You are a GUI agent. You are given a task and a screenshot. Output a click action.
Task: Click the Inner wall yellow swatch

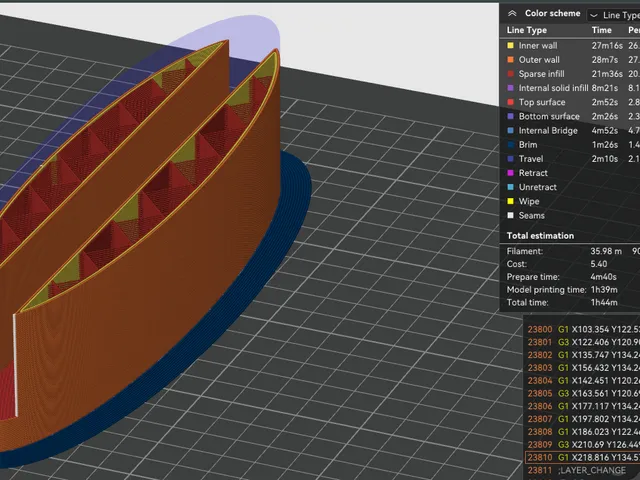[x=510, y=46]
